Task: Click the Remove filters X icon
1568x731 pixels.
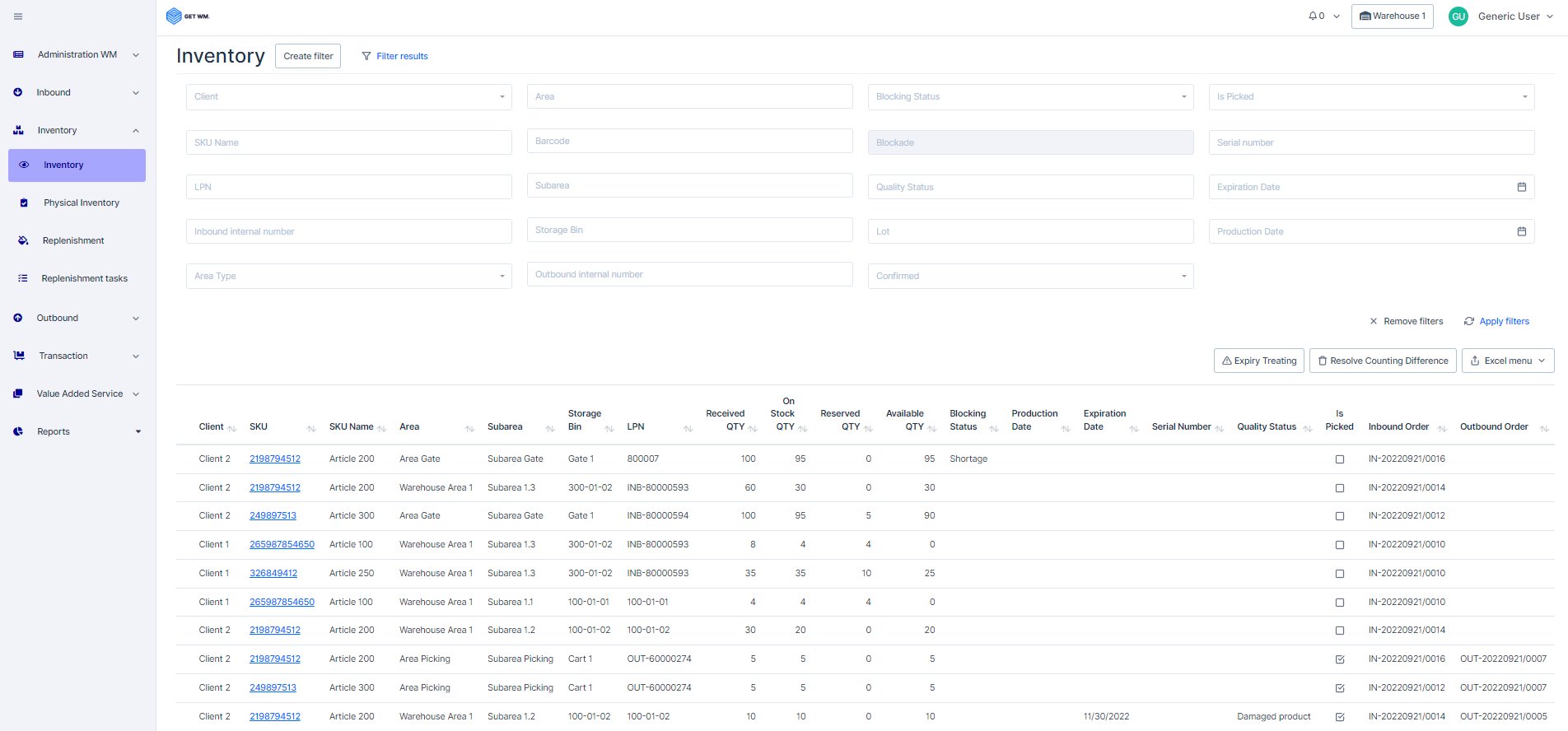Action: [x=1373, y=321]
